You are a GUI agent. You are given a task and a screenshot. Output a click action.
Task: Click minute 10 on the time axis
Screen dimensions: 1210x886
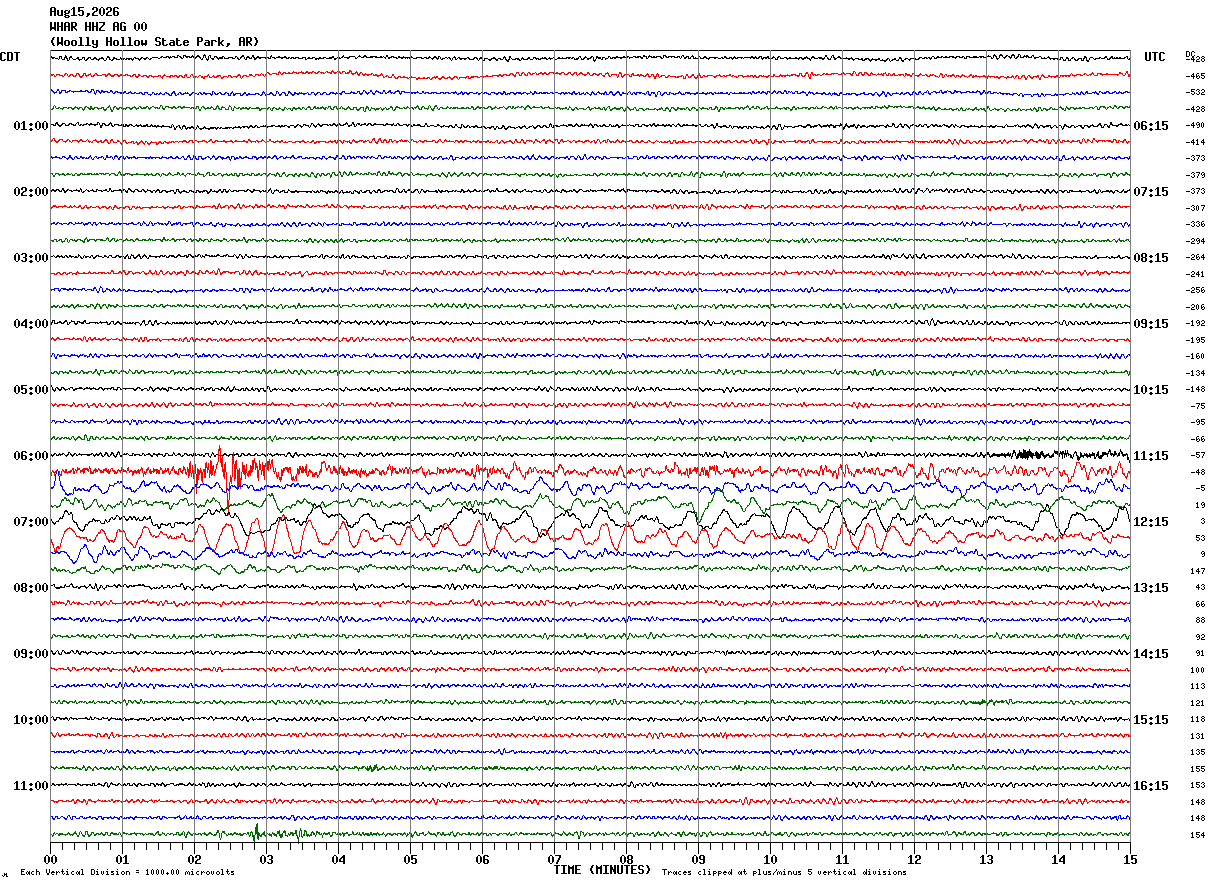click(x=770, y=859)
